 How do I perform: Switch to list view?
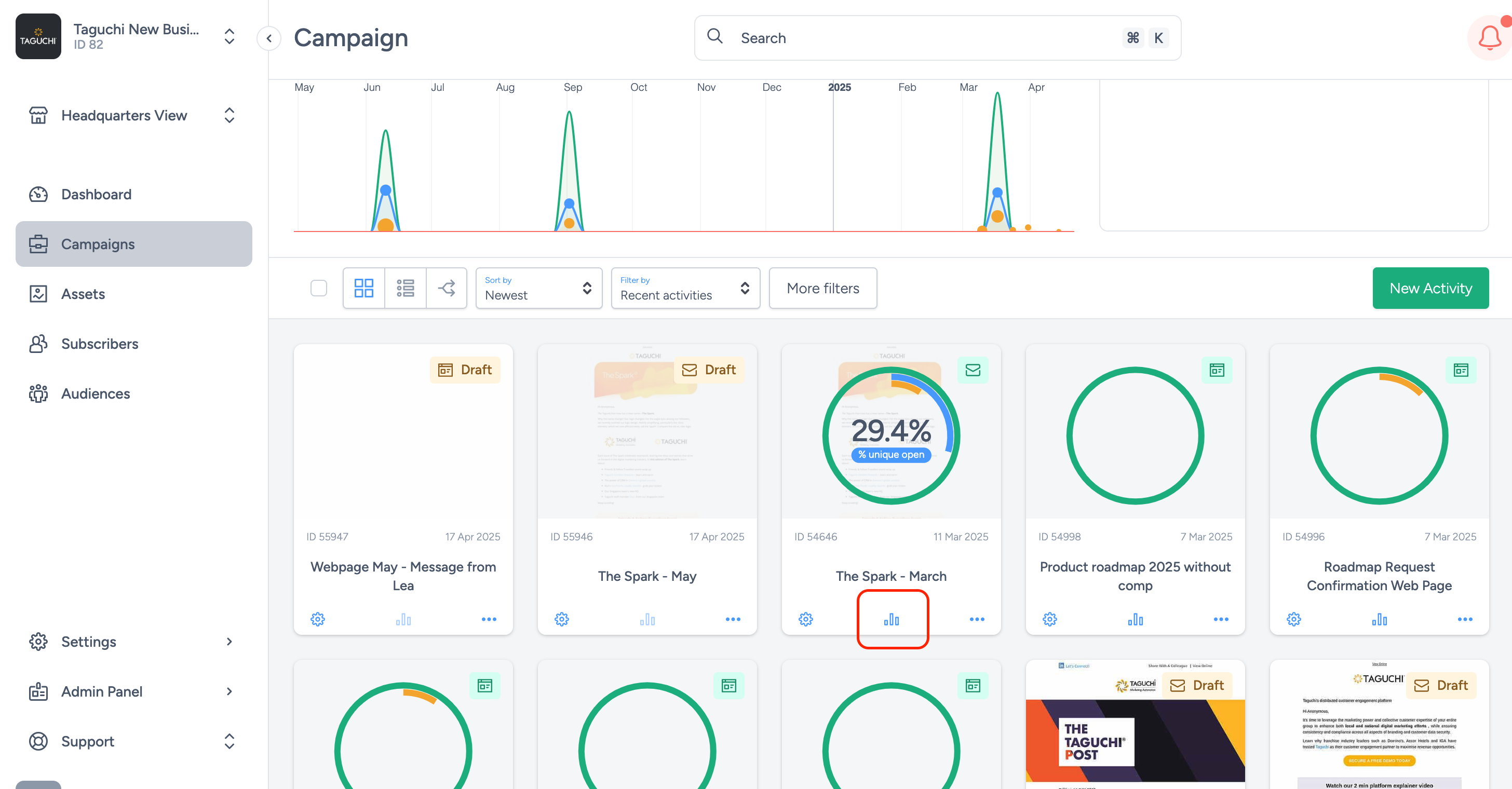(406, 288)
